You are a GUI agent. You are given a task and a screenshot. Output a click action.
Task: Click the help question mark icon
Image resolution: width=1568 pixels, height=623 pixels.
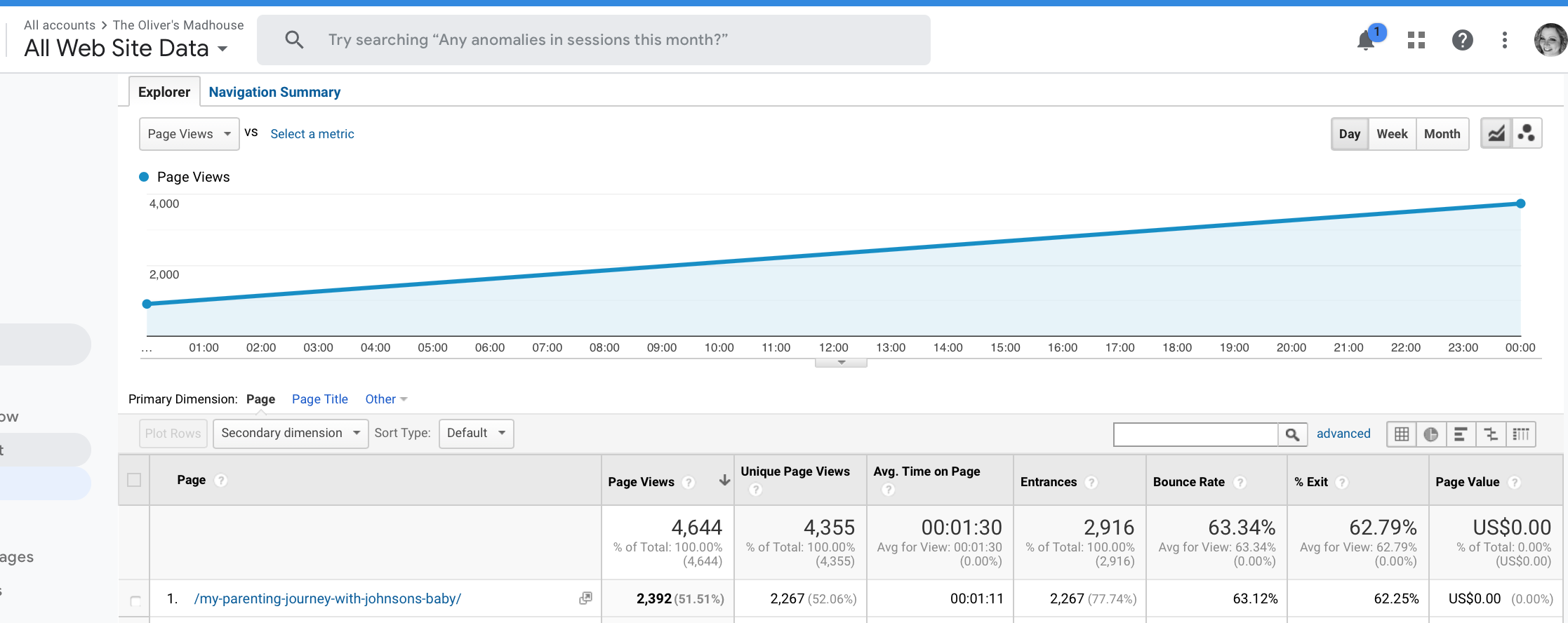coord(1462,41)
